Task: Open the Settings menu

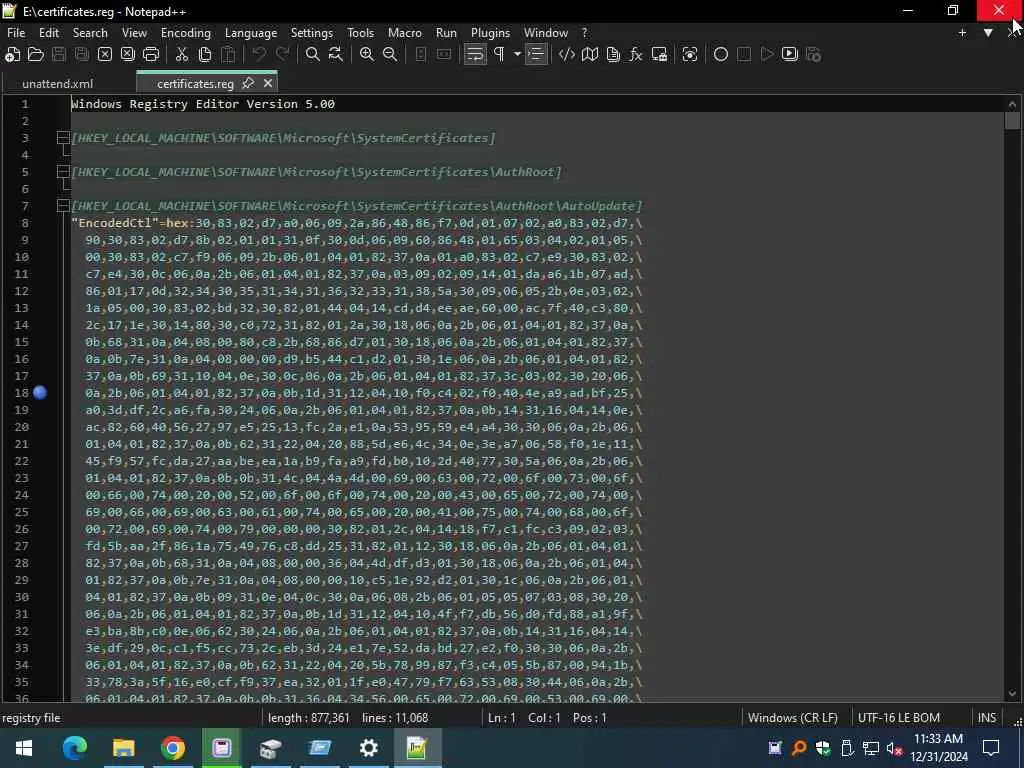Action: coord(312,33)
